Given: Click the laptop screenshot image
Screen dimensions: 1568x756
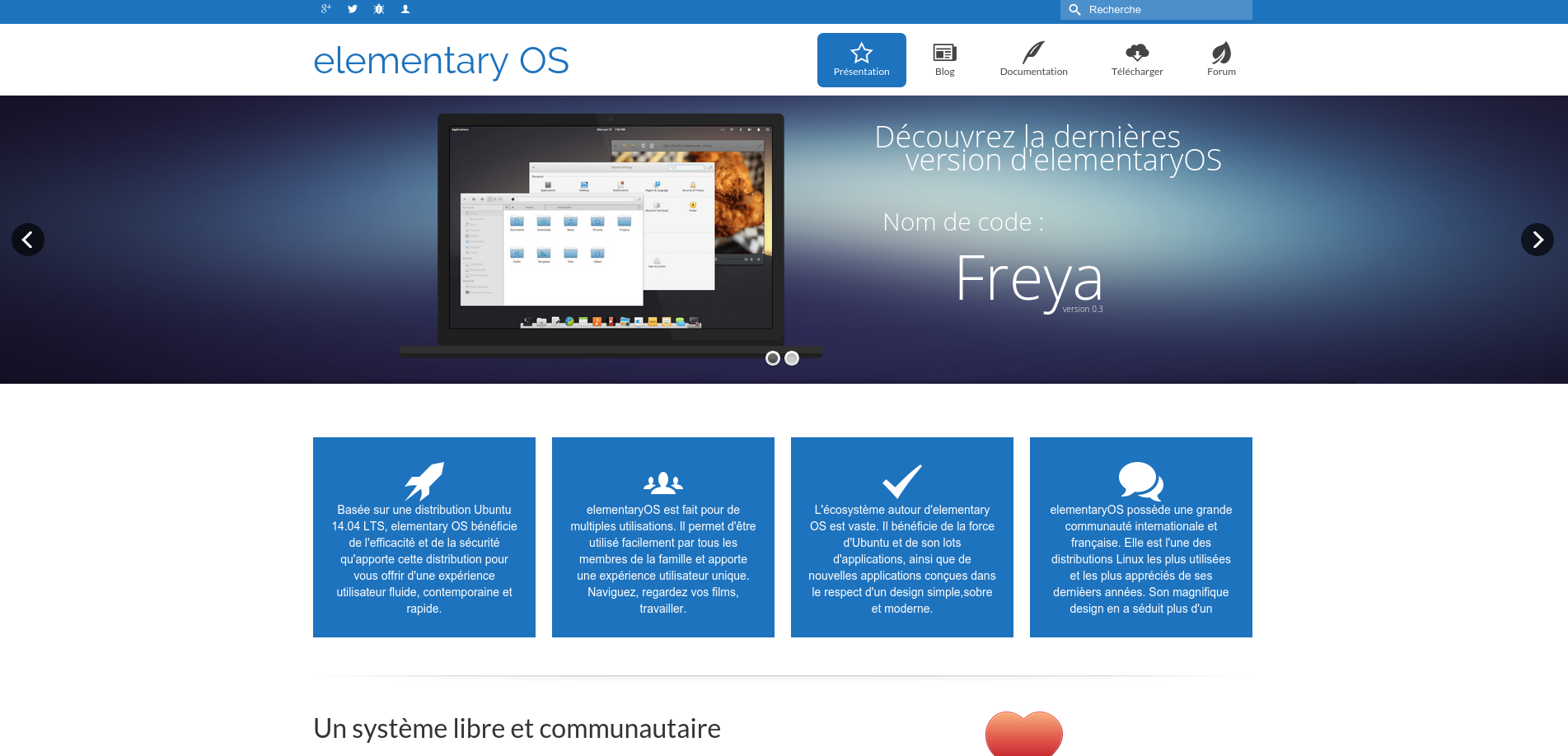Looking at the screenshot, I should click(611, 236).
